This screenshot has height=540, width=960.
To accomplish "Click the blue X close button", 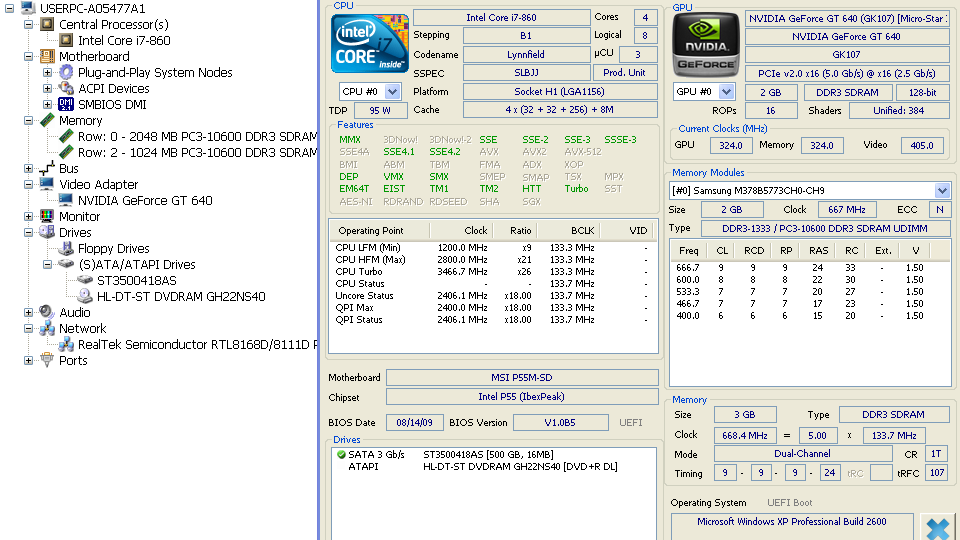I will click(937, 527).
